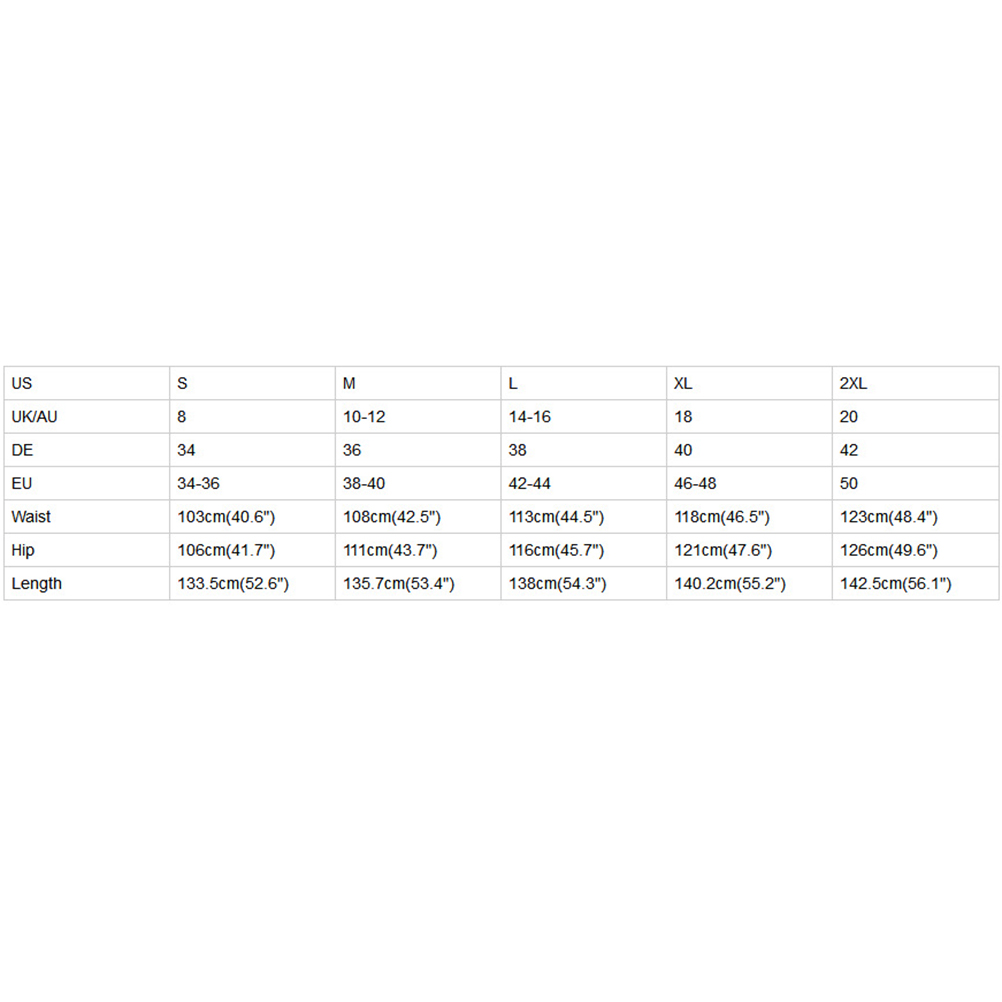Select the EU 34-36 size cell
1002x1002 pixels.
click(x=198, y=483)
